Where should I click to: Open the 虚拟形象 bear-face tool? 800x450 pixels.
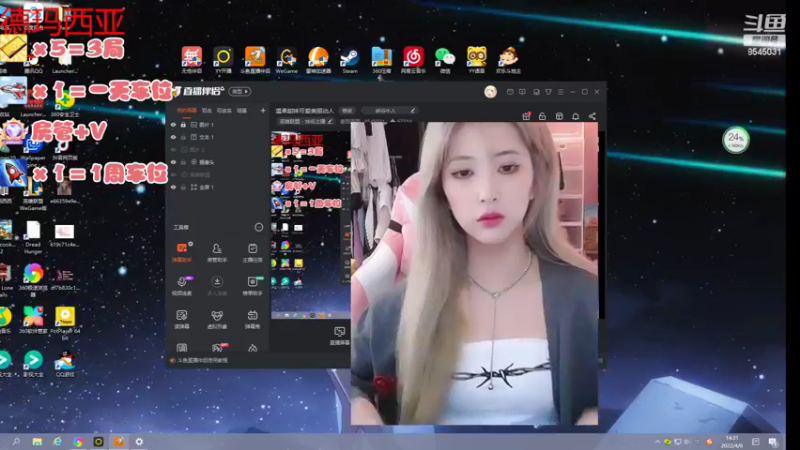(217, 319)
